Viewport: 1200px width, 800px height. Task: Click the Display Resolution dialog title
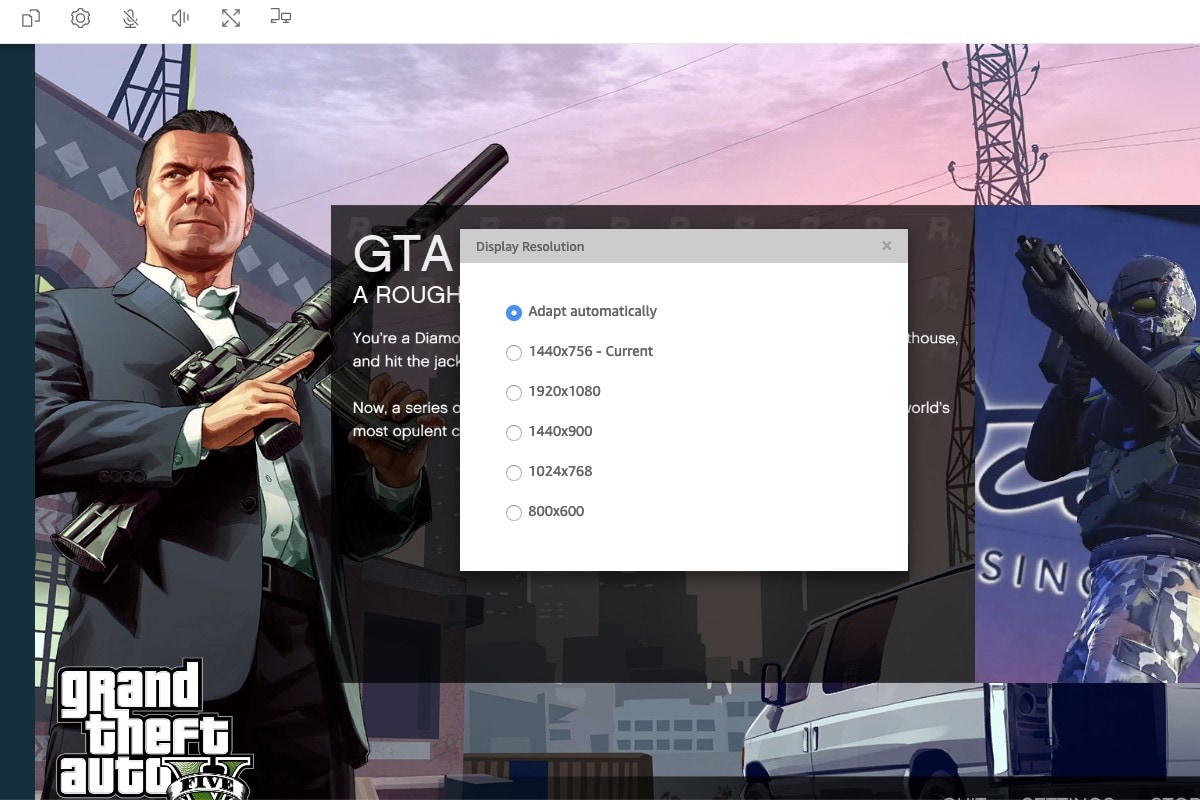pos(530,247)
